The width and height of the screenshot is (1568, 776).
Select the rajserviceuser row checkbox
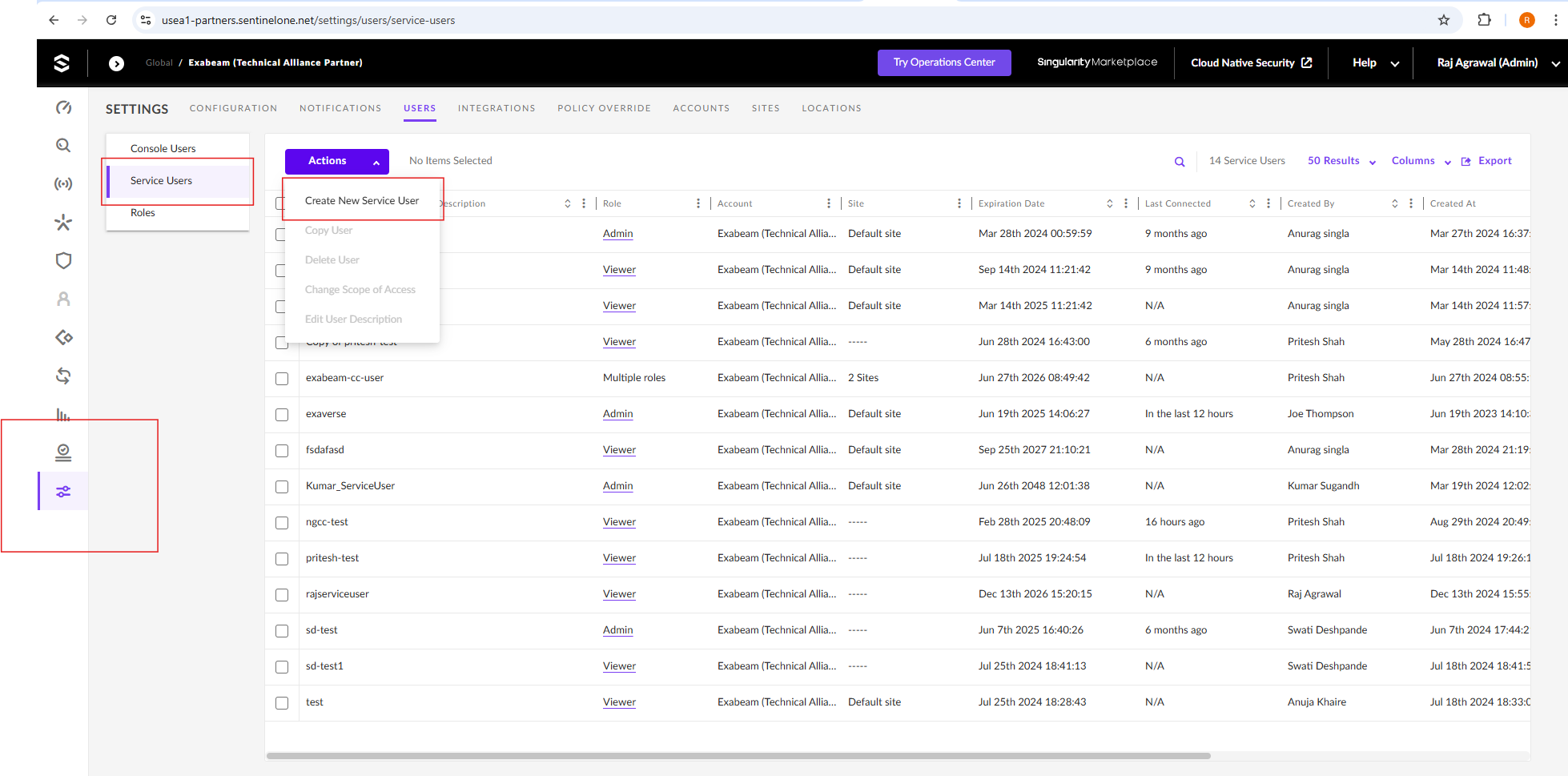coord(282,595)
